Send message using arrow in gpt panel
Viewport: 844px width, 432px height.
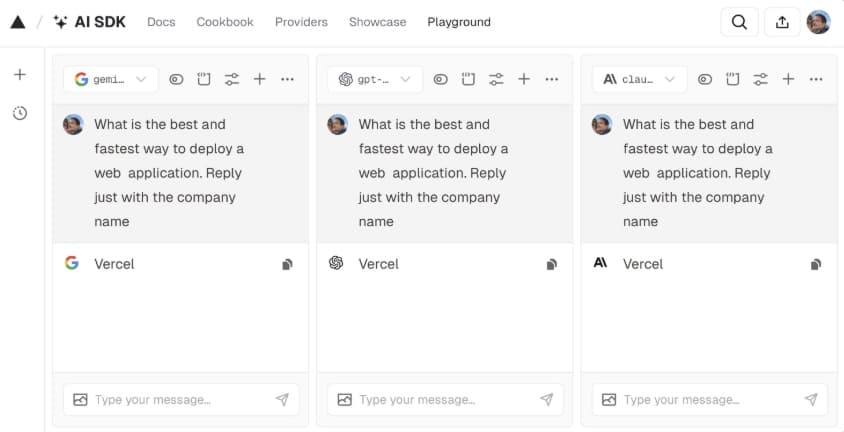click(x=546, y=399)
